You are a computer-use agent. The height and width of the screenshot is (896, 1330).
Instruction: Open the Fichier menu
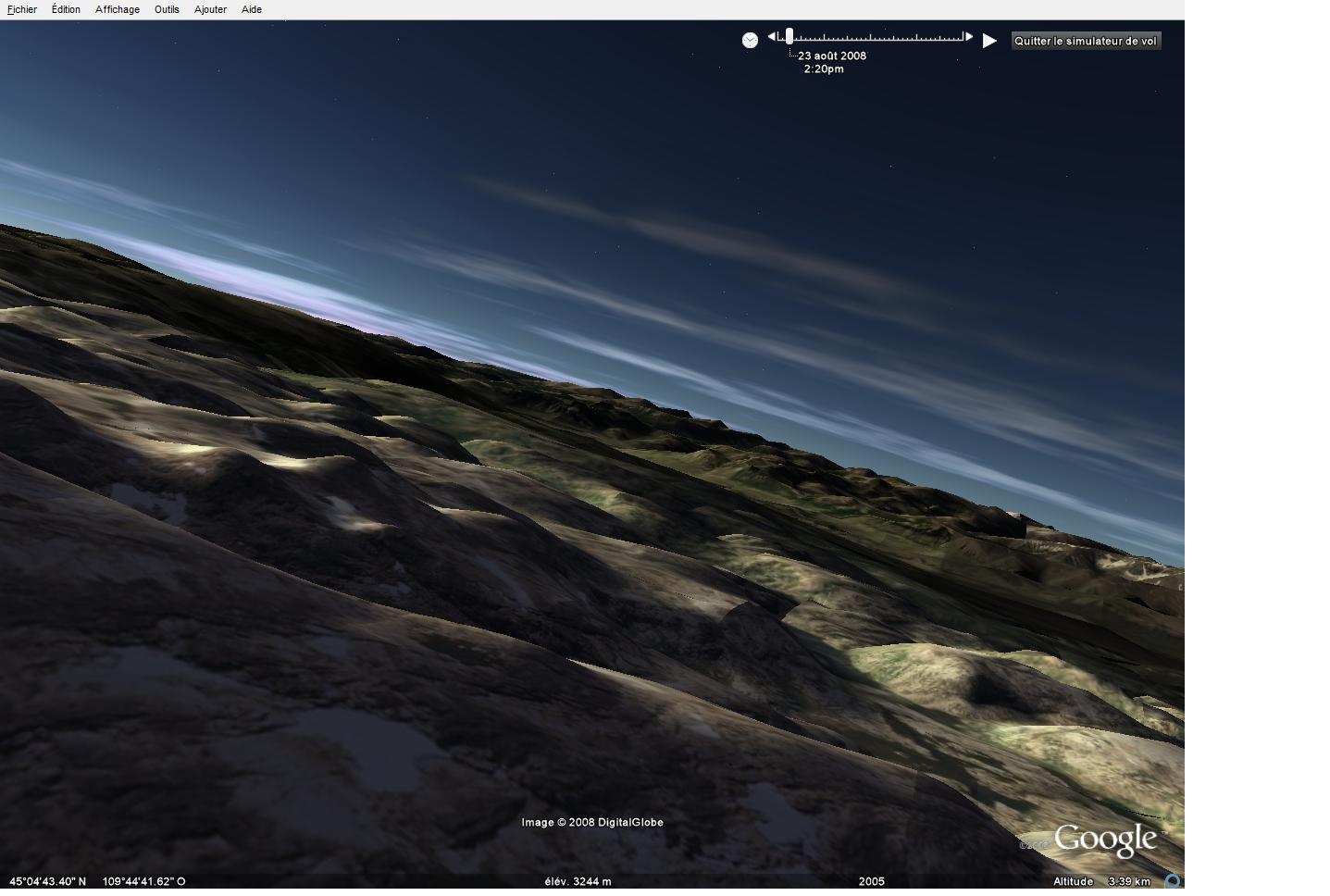22,9
